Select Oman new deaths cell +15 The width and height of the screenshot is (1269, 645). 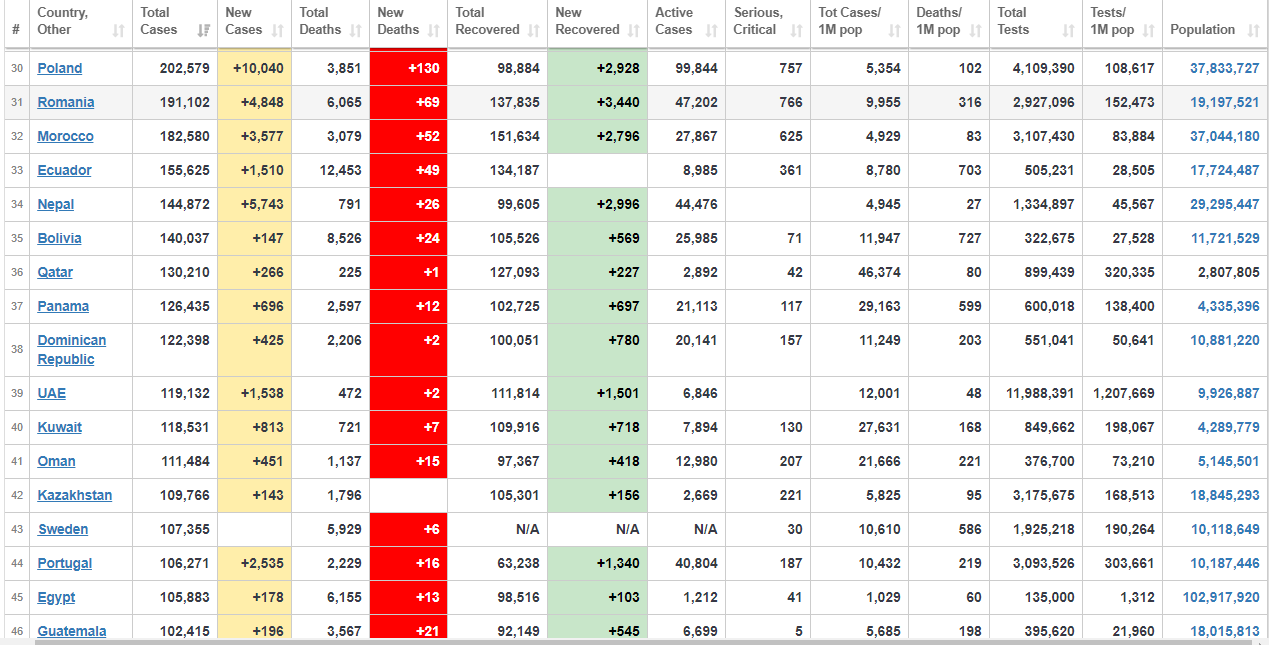(x=408, y=461)
